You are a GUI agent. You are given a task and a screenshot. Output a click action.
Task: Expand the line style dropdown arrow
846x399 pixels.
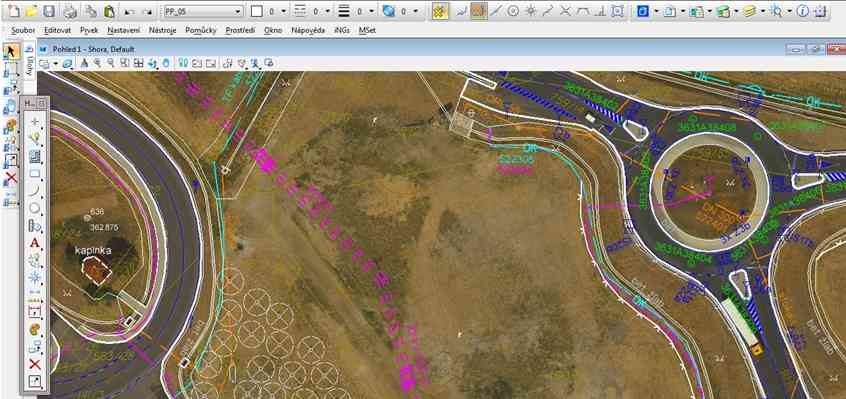coord(328,11)
